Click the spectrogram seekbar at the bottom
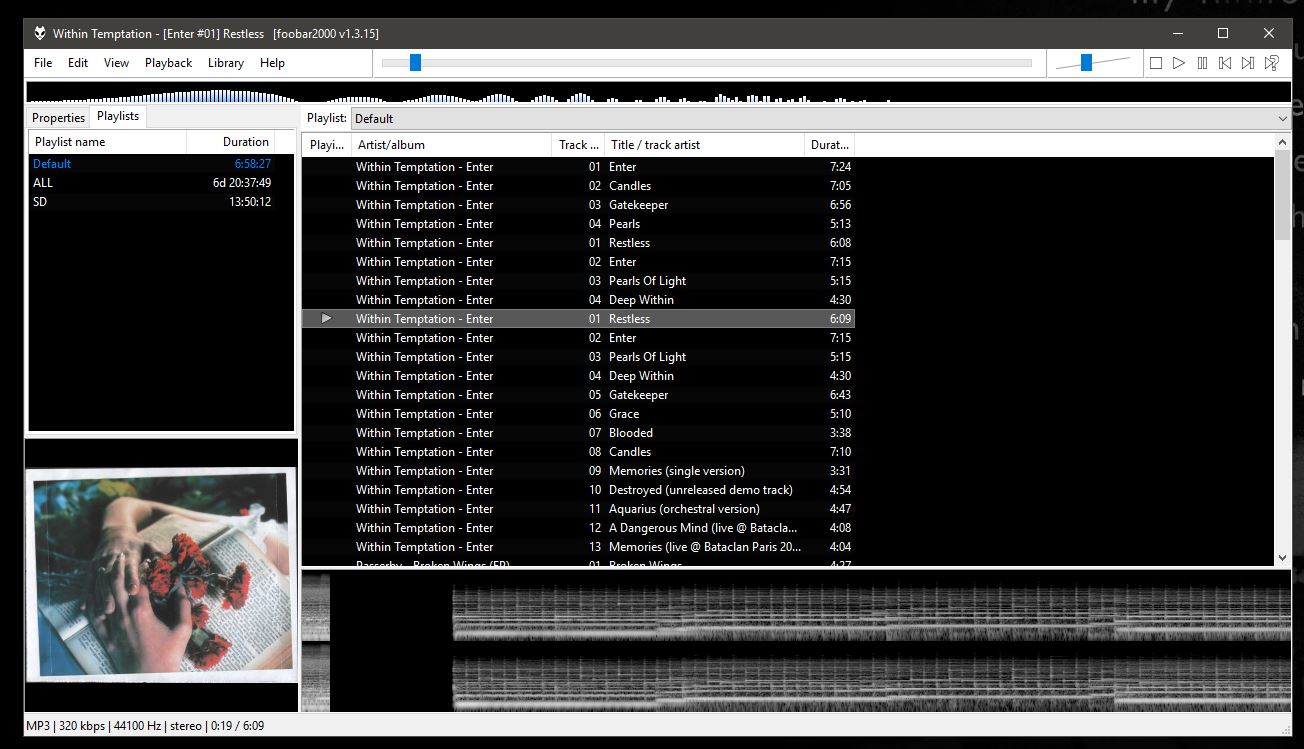Viewport: 1304px width, 749px height. (x=796, y=641)
